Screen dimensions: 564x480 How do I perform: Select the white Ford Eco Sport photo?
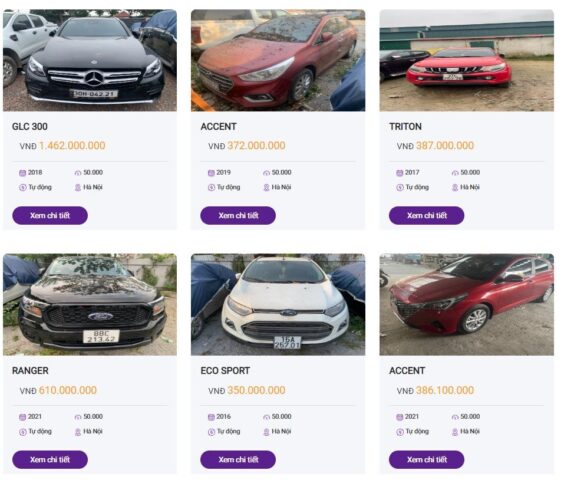(278, 305)
